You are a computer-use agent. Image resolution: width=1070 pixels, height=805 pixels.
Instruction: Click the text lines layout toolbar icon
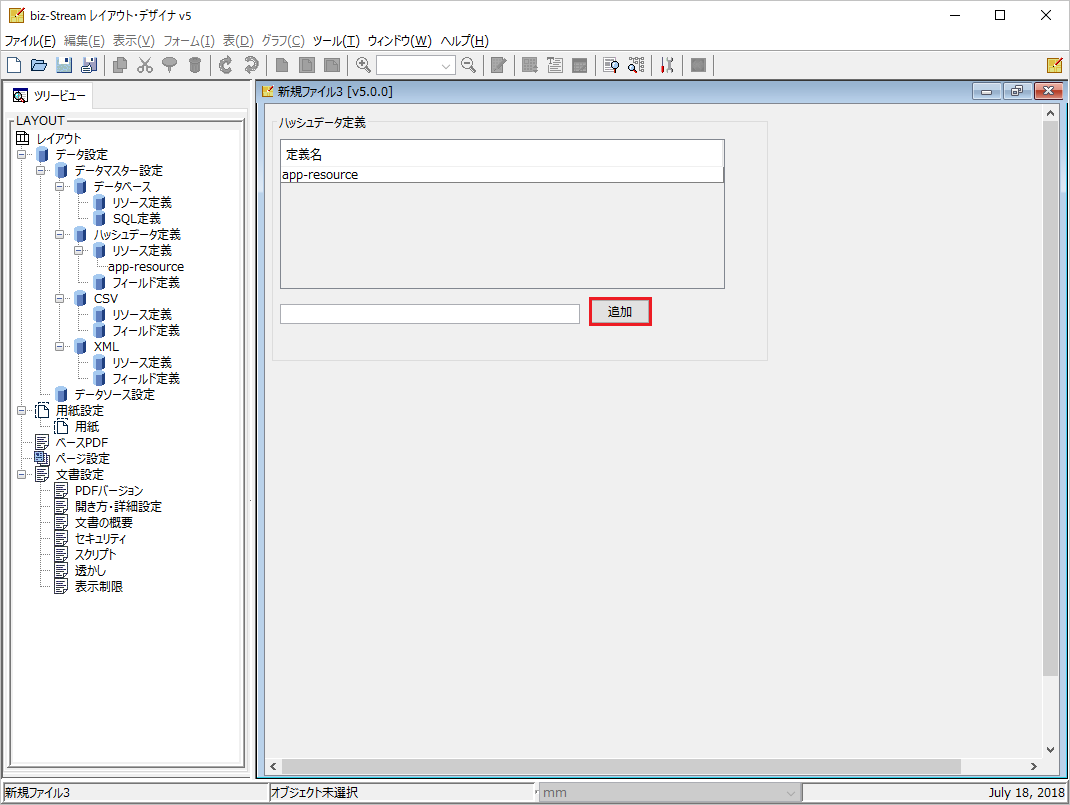[x=555, y=65]
